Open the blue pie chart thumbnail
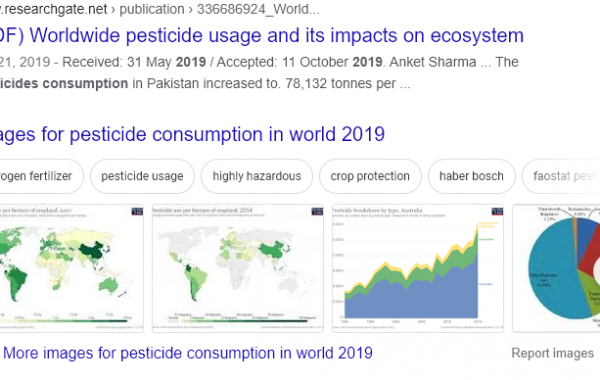 pyautogui.click(x=556, y=268)
